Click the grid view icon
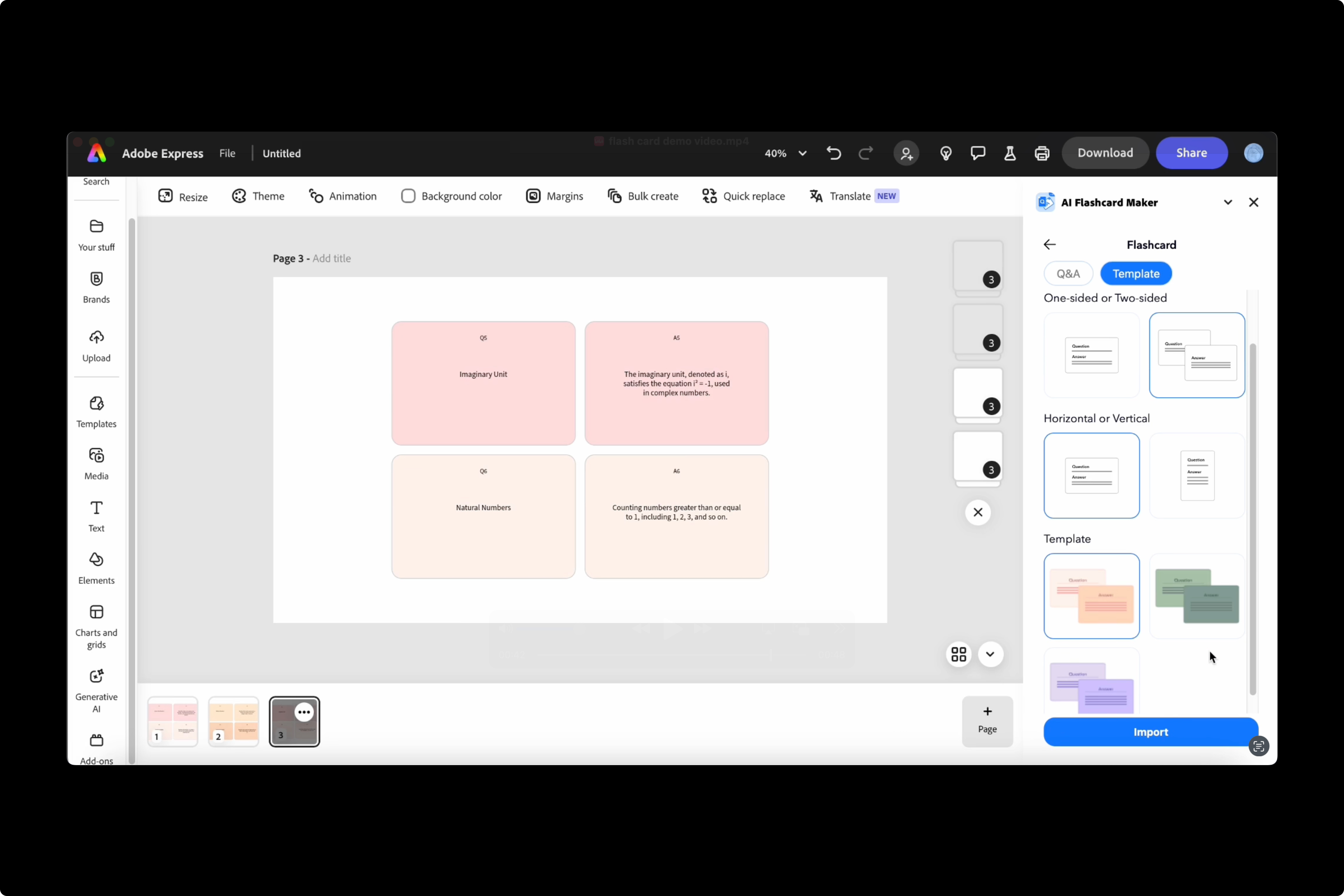 pos(959,654)
